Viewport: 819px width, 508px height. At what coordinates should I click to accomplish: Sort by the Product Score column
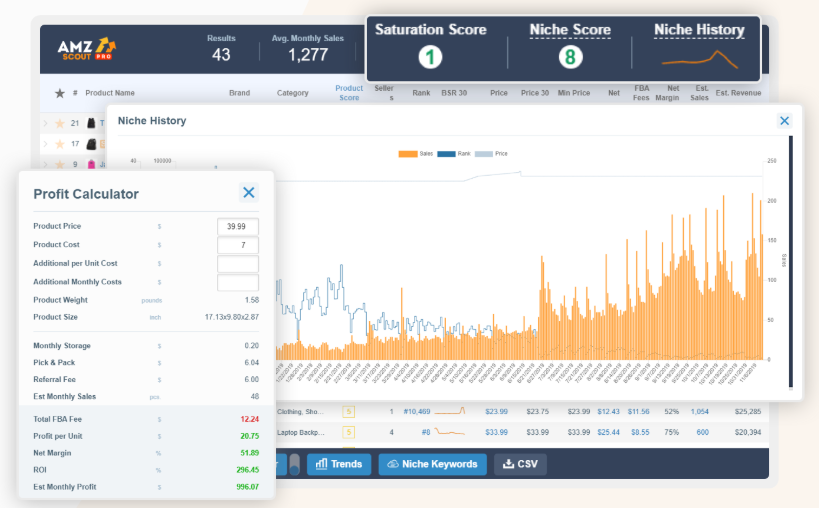point(349,93)
